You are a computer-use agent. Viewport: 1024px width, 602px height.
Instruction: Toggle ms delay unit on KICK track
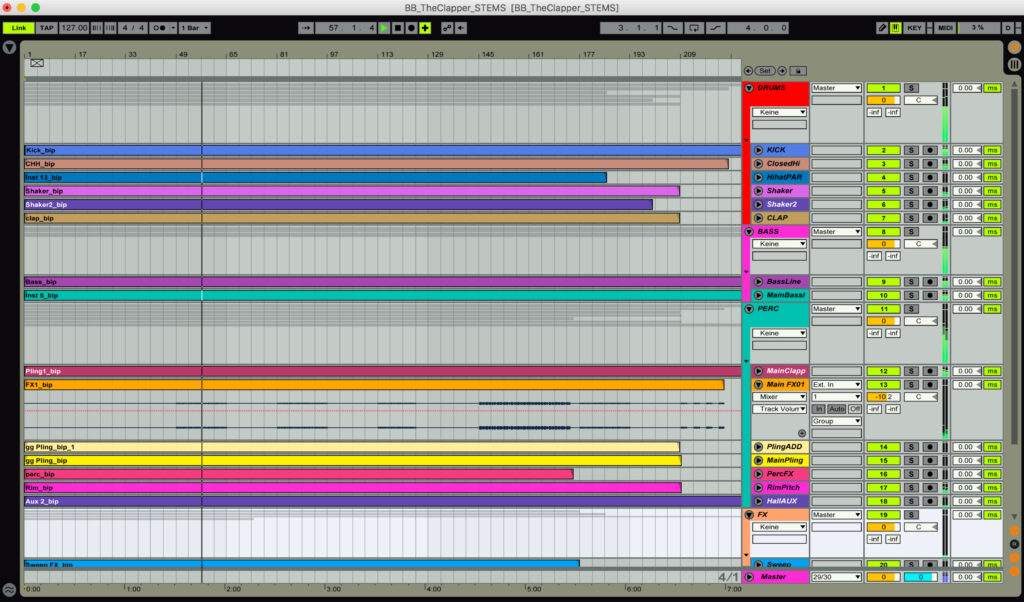tap(993, 150)
